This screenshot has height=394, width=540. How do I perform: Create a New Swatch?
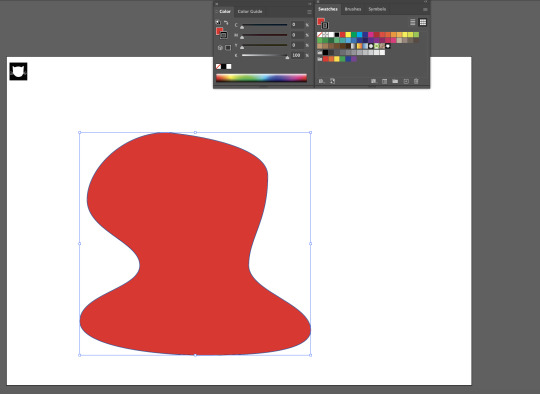[x=406, y=81]
